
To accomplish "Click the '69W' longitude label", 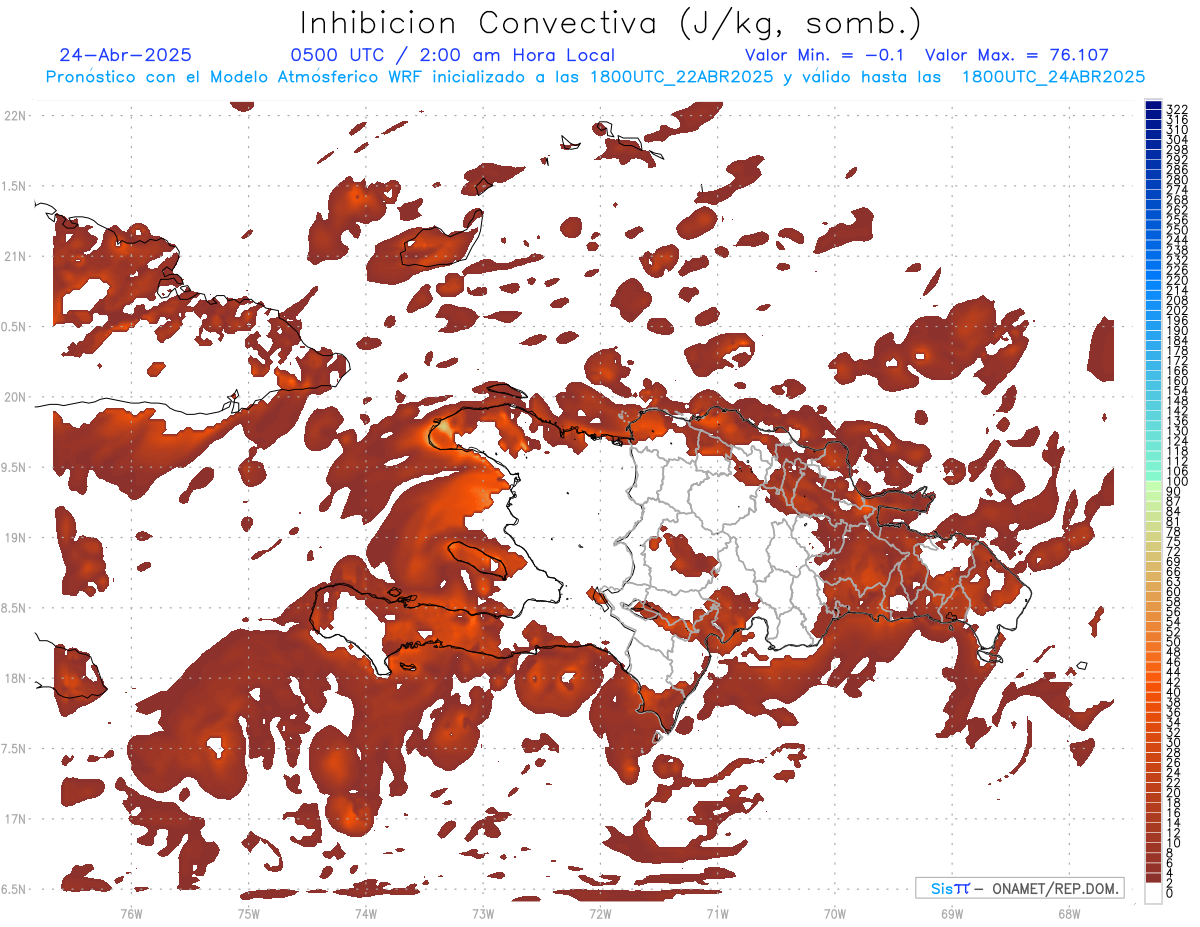I will click(952, 913).
